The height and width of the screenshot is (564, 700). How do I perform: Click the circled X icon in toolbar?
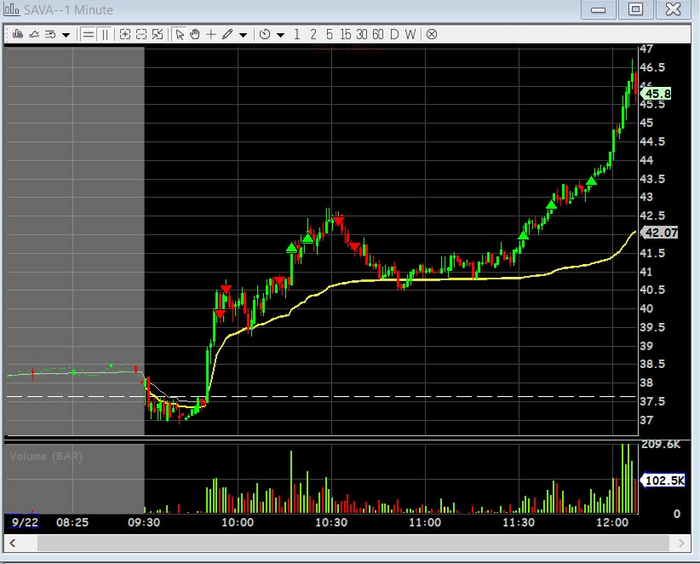tap(432, 34)
